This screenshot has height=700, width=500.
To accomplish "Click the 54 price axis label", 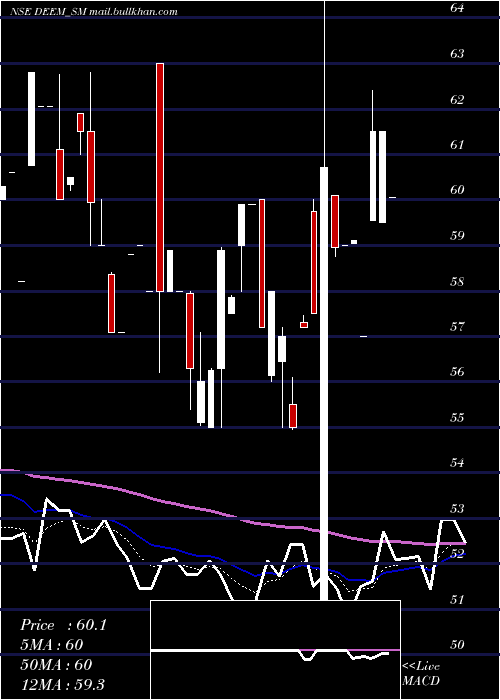I will (x=457, y=462).
